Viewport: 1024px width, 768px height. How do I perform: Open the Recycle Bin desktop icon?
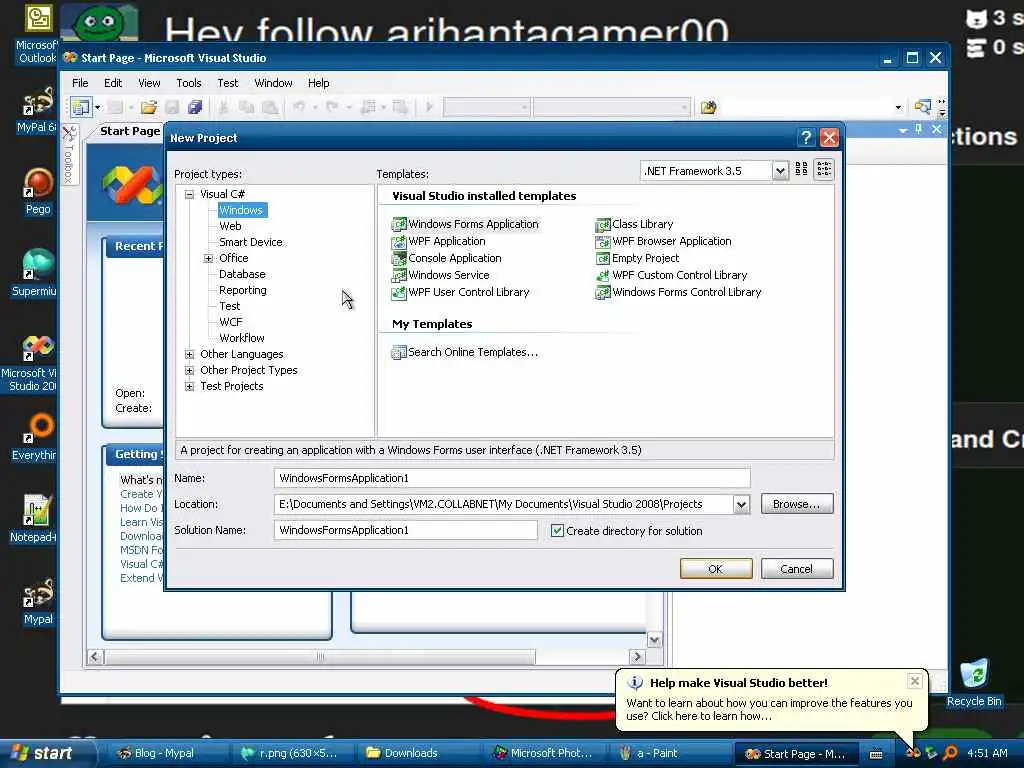974,682
